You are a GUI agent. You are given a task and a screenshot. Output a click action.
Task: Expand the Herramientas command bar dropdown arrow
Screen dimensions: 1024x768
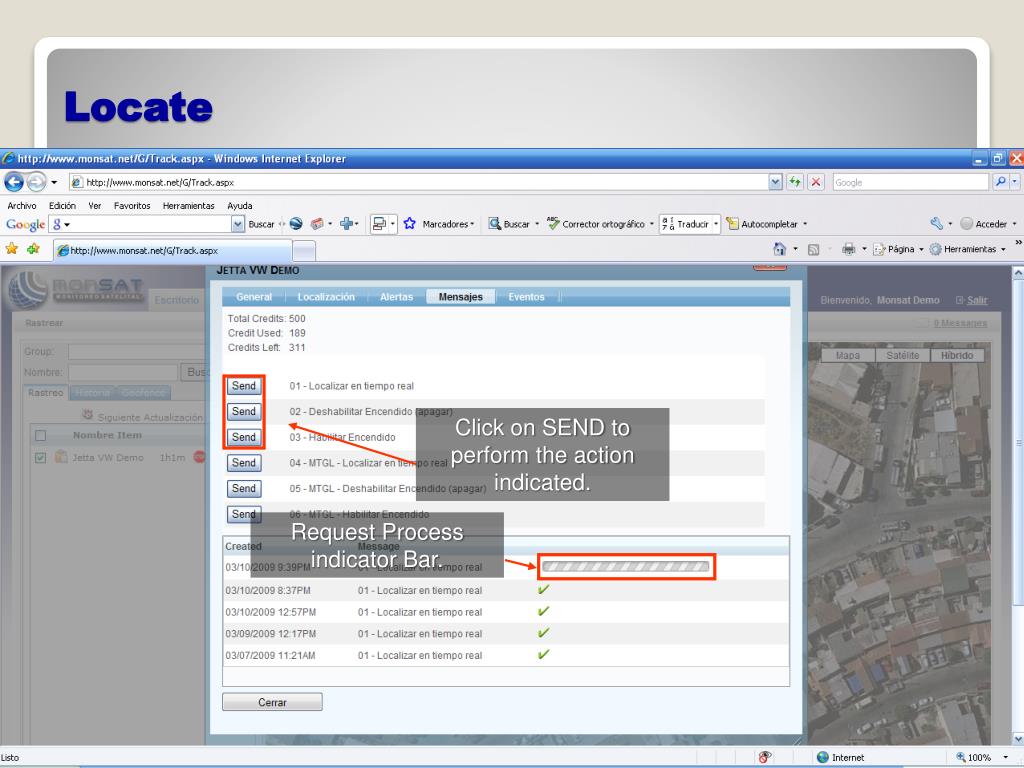(1003, 249)
